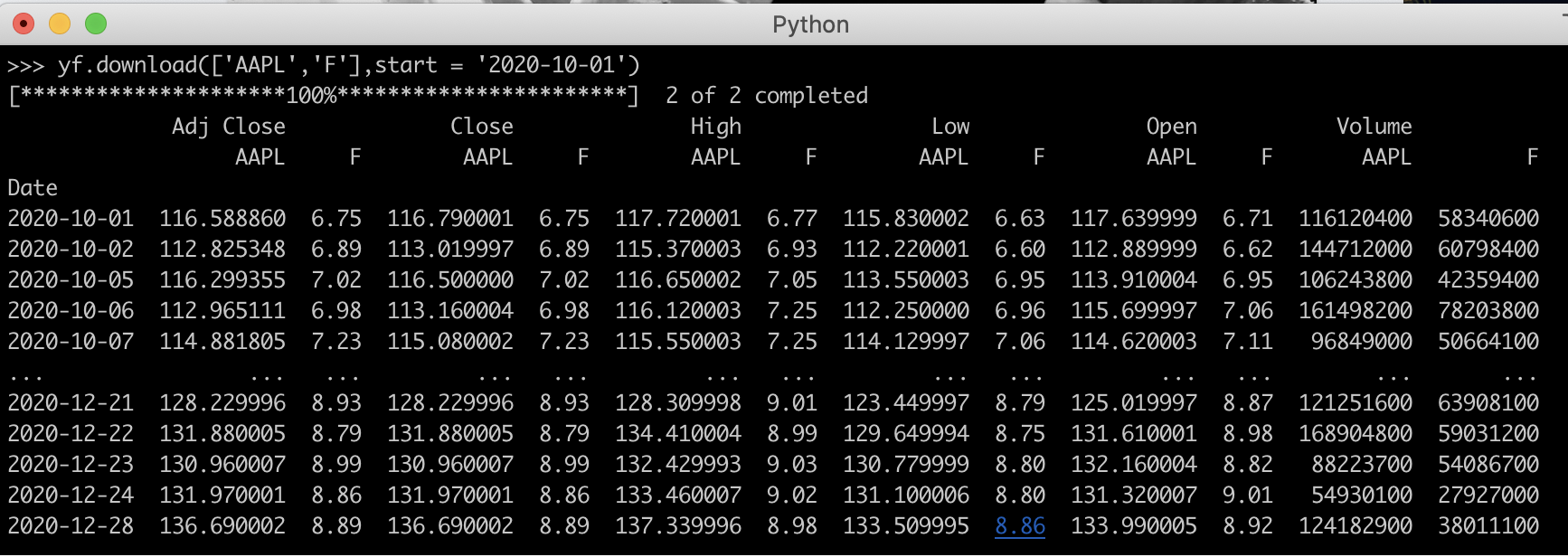The width and height of the screenshot is (1568, 557).
Task: Click the Open value 125.019997
Action: pyautogui.click(x=1134, y=403)
